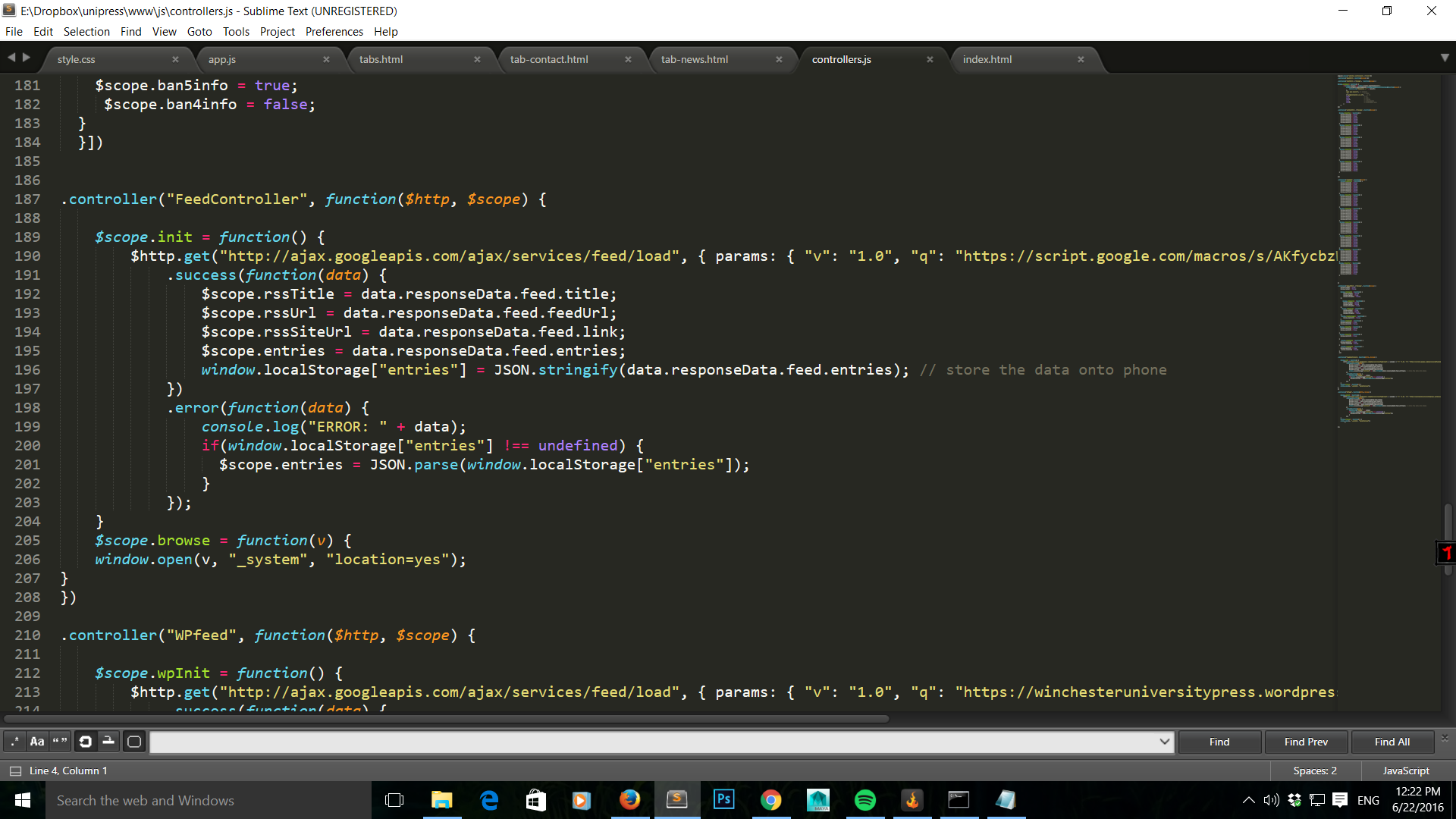Toggle highlight matches icon
The height and width of the screenshot is (819, 1456).
click(x=134, y=742)
